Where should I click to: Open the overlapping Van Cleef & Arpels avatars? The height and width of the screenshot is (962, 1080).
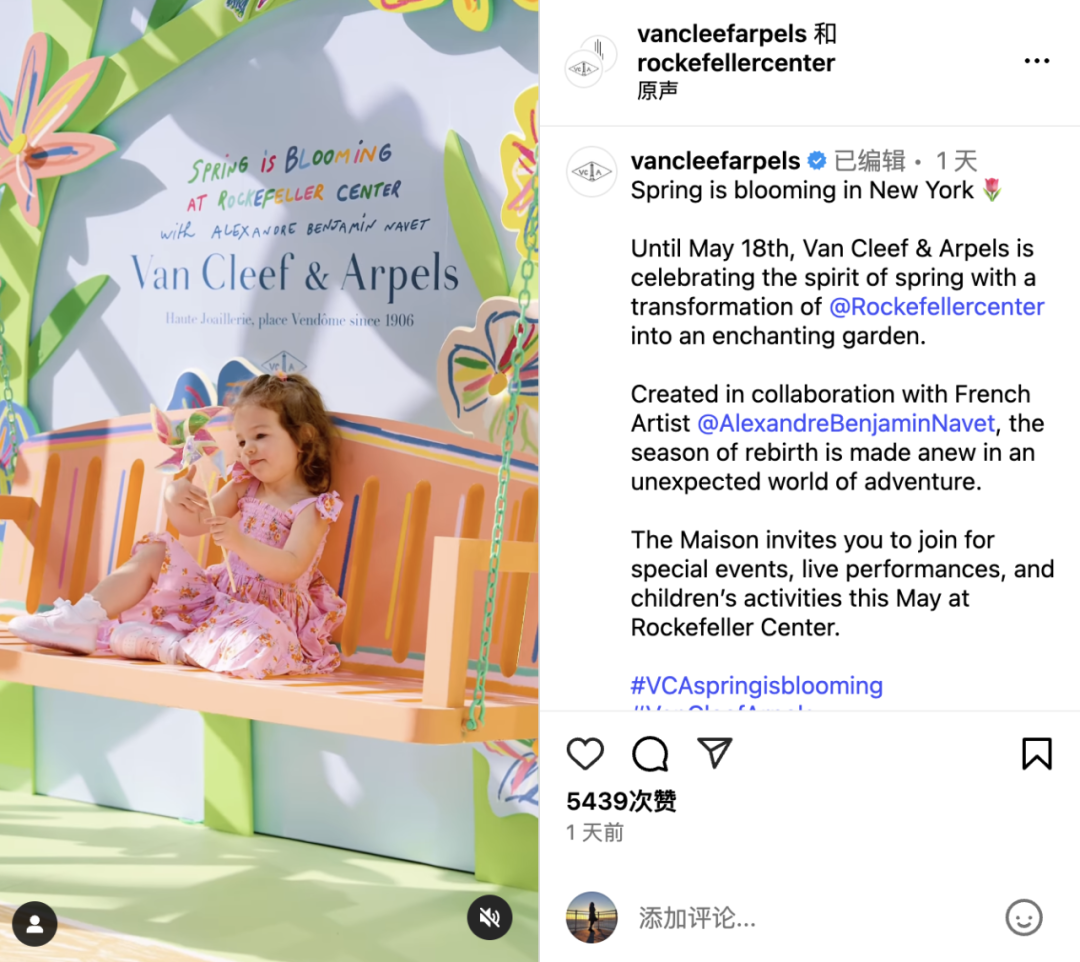click(591, 61)
